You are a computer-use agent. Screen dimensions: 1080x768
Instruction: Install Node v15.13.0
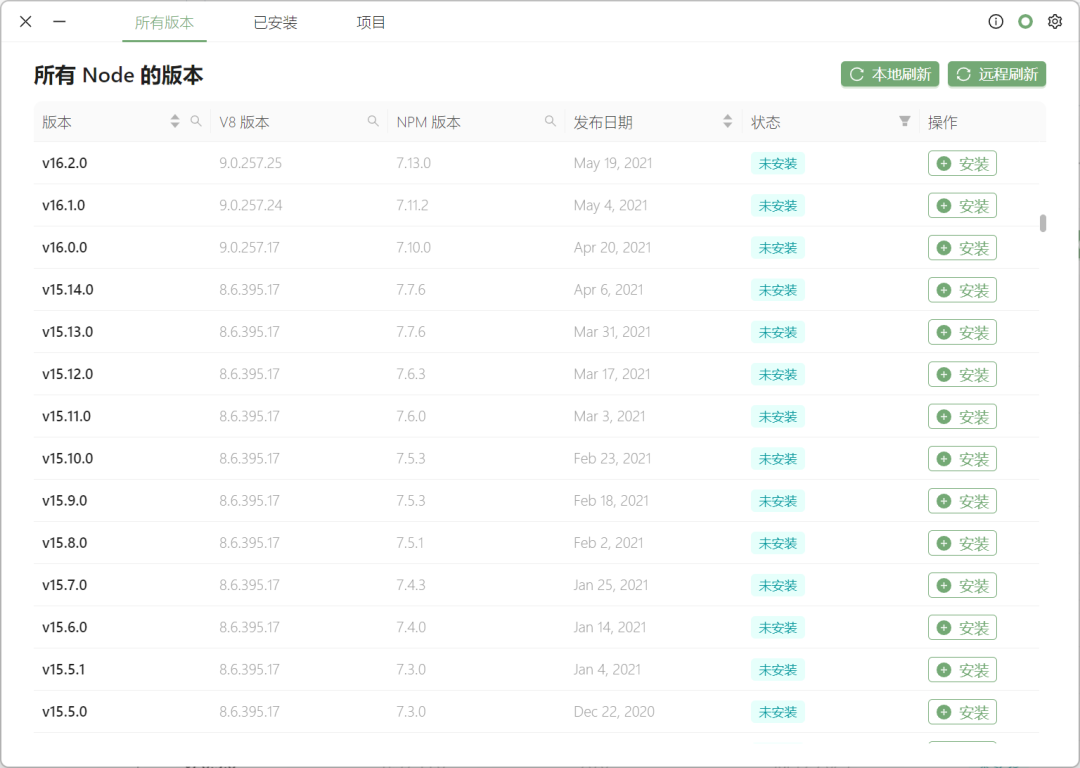point(962,333)
